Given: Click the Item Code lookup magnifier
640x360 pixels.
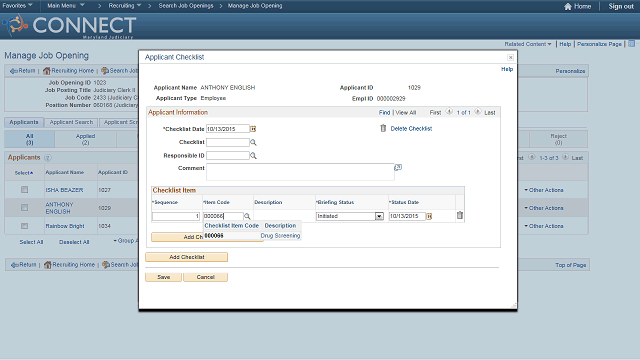Looking at the screenshot, I should tap(247, 216).
